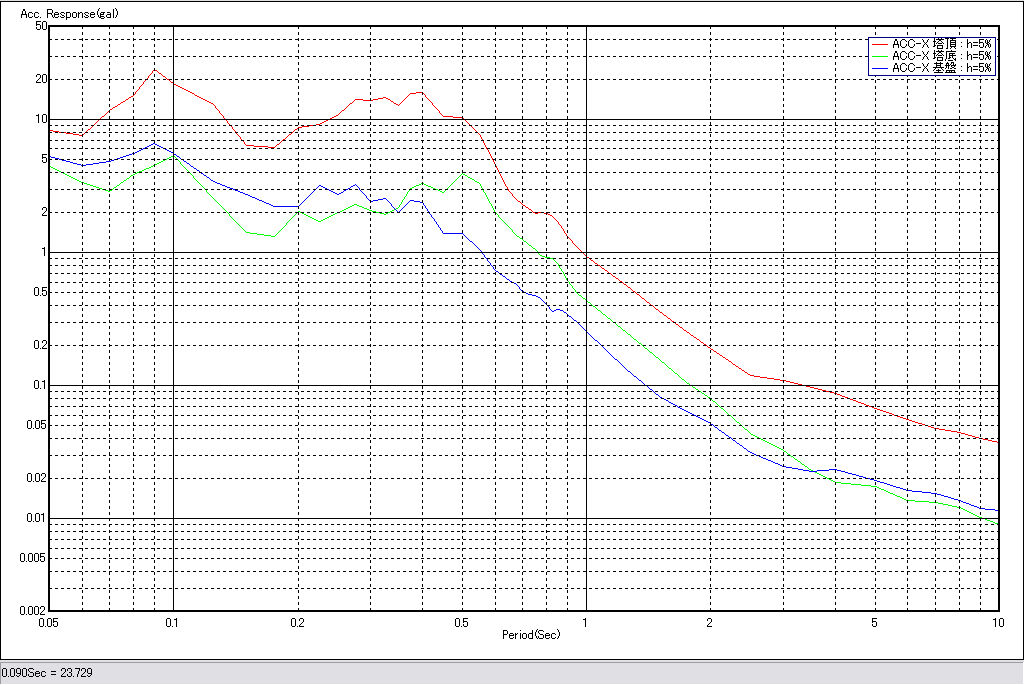Click the 2 tick label on the period axis
The height and width of the screenshot is (685, 1024).
pyautogui.click(x=710, y=622)
